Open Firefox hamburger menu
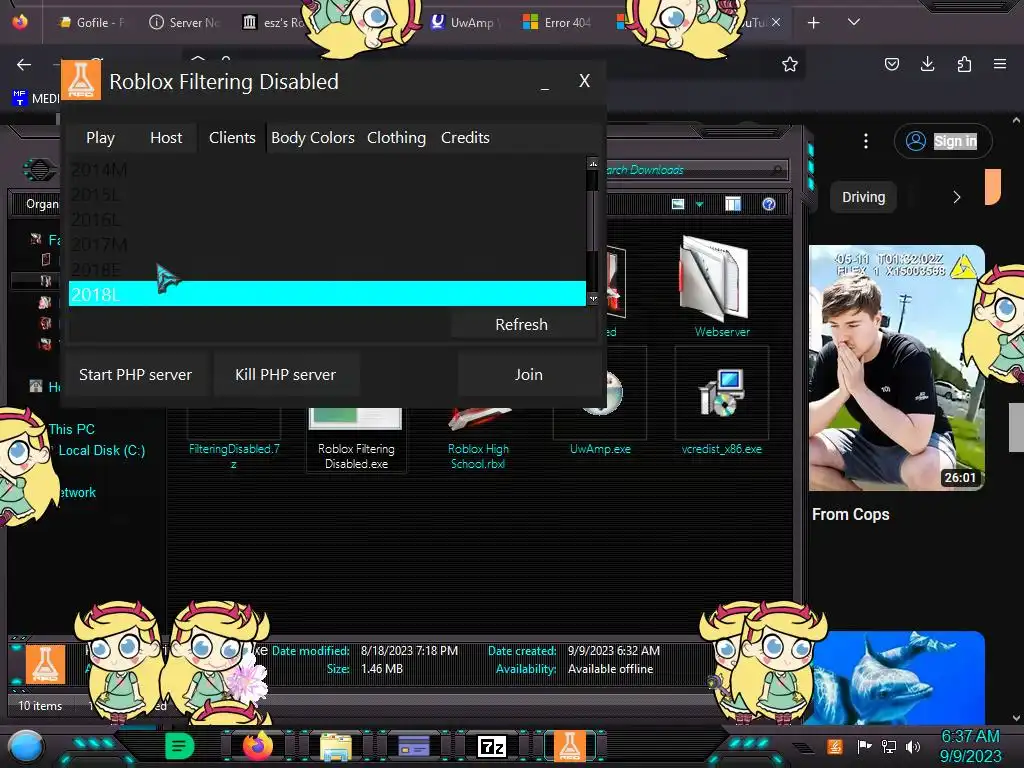Viewport: 1024px width, 768px height. [1000, 64]
